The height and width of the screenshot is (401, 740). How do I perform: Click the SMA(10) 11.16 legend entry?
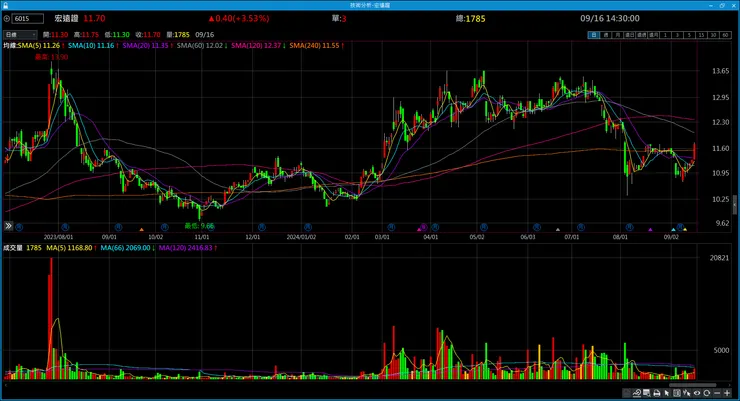click(x=93, y=46)
